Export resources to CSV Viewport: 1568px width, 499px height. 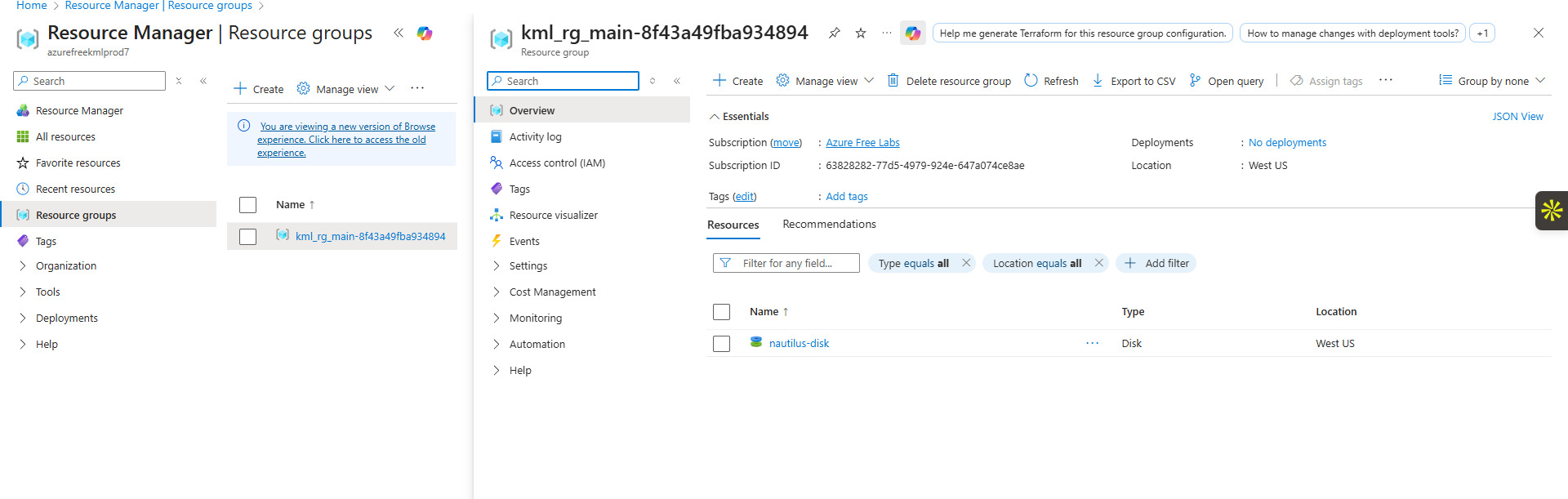(1134, 81)
